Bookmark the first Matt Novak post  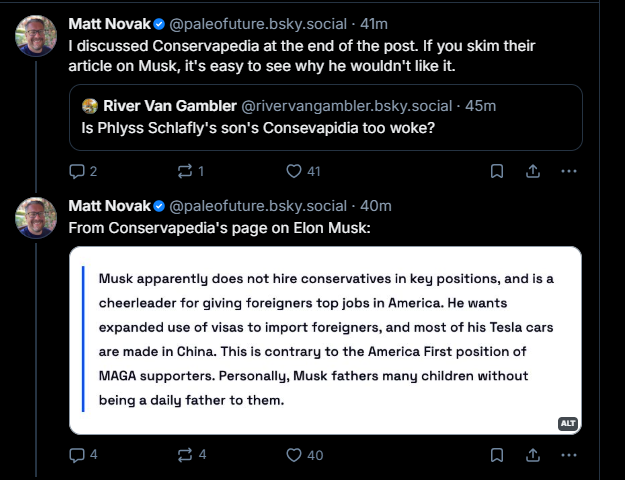point(497,171)
